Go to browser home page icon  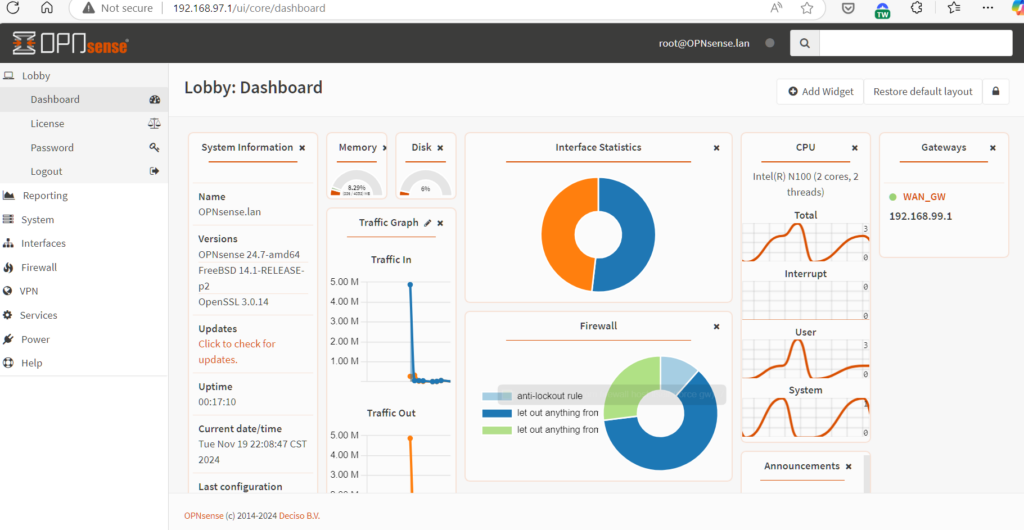click(47, 8)
